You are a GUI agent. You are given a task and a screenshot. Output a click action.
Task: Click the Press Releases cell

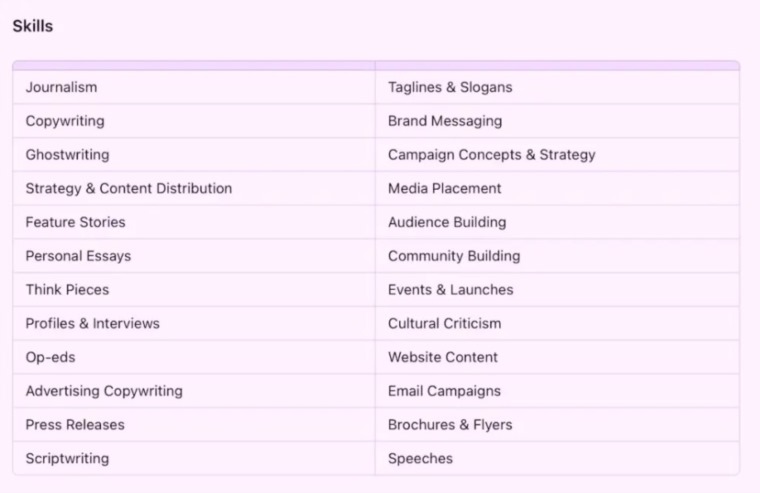tap(194, 424)
